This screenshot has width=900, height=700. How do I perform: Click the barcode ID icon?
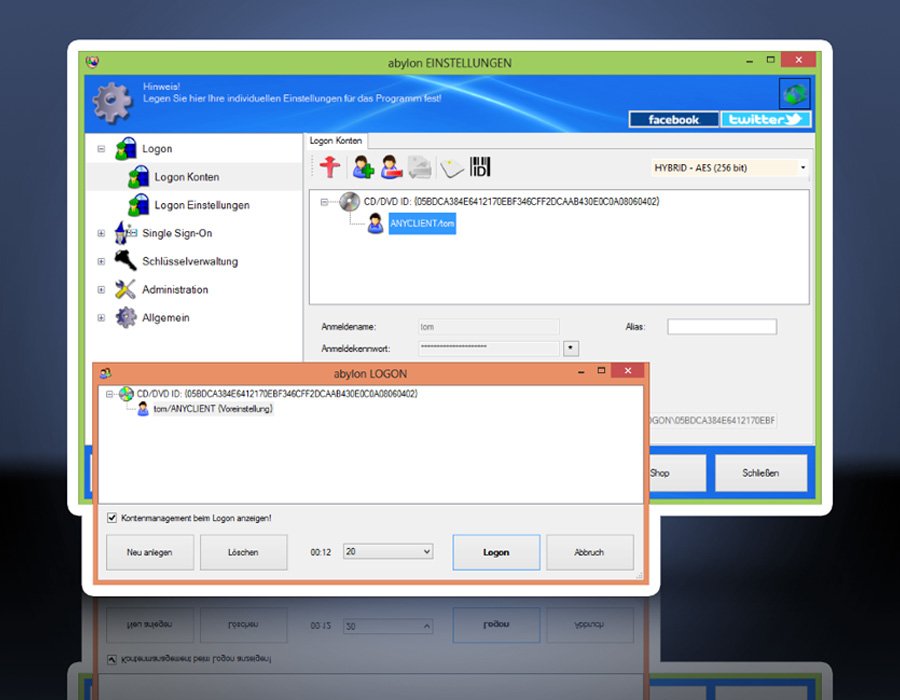tap(480, 167)
